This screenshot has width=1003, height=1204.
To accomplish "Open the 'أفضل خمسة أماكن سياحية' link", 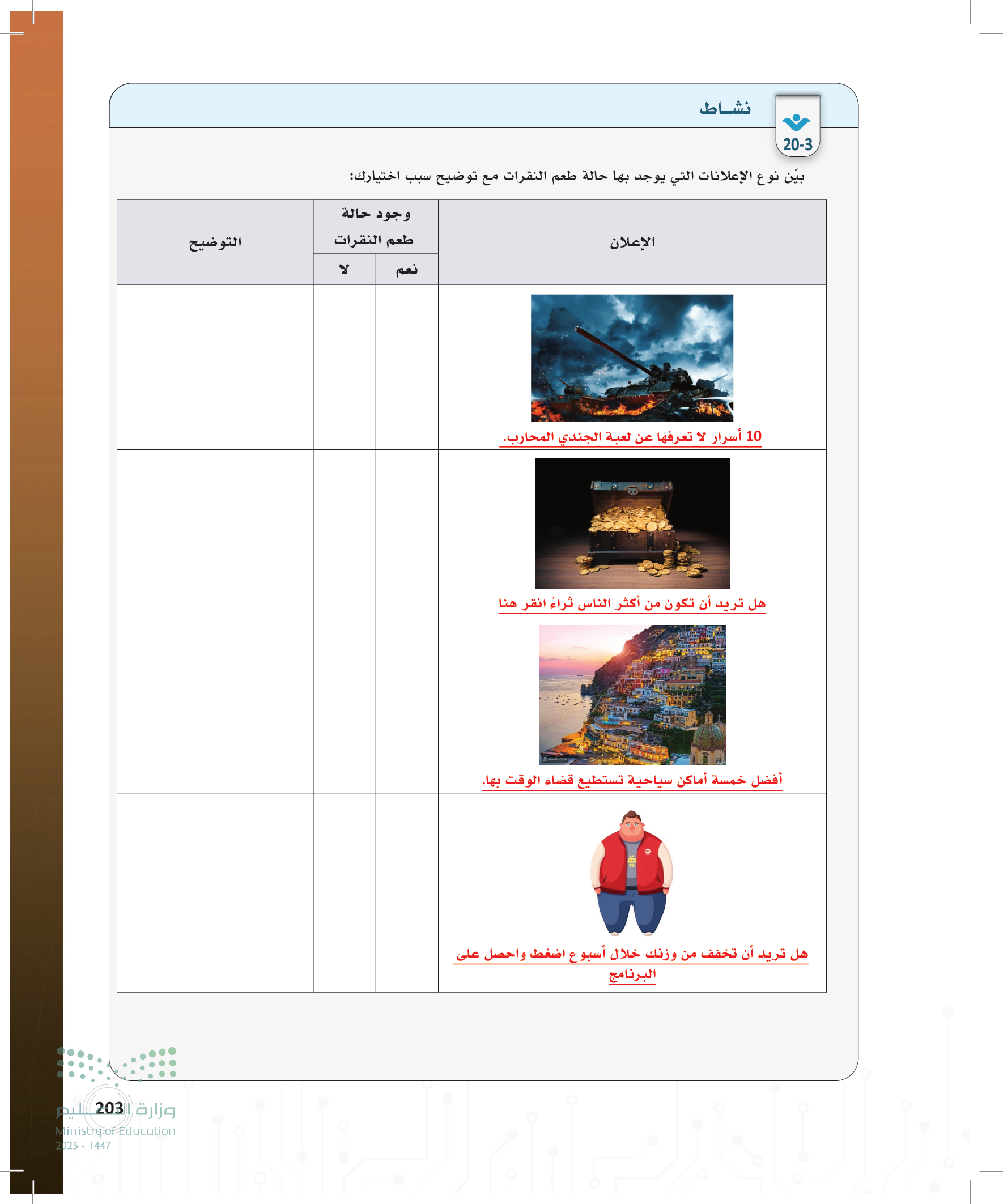I will click(631, 780).
